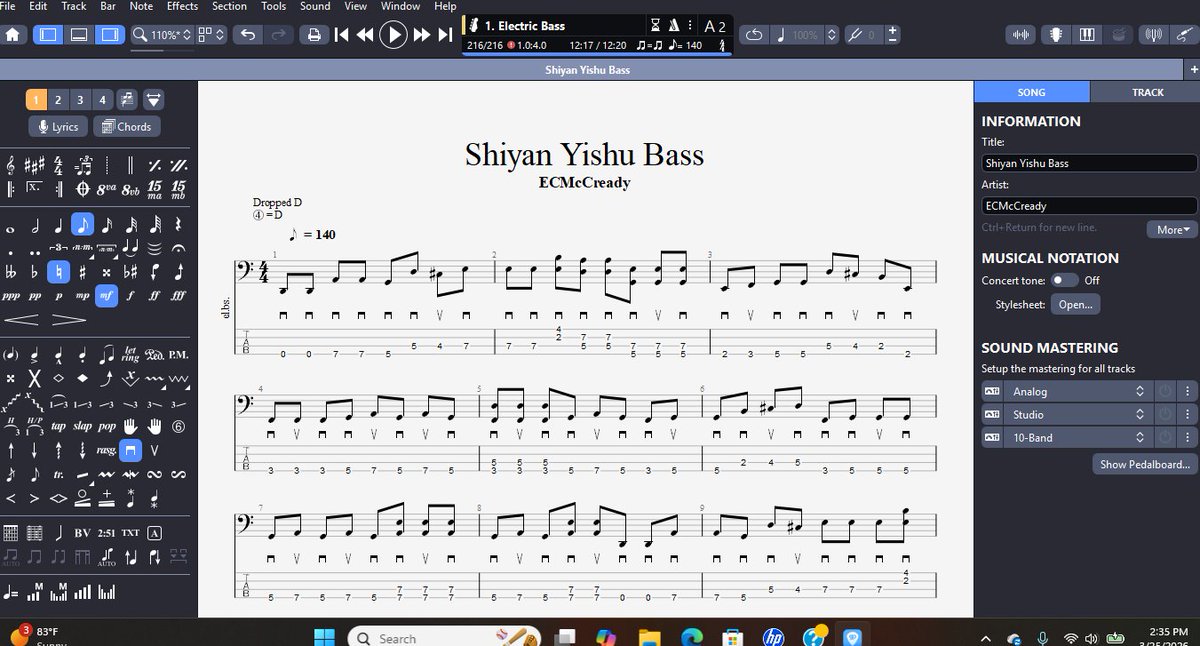The height and width of the screenshot is (646, 1200).
Task: Set dynamic to mezzo-forte mf
Action: pyautogui.click(x=107, y=296)
